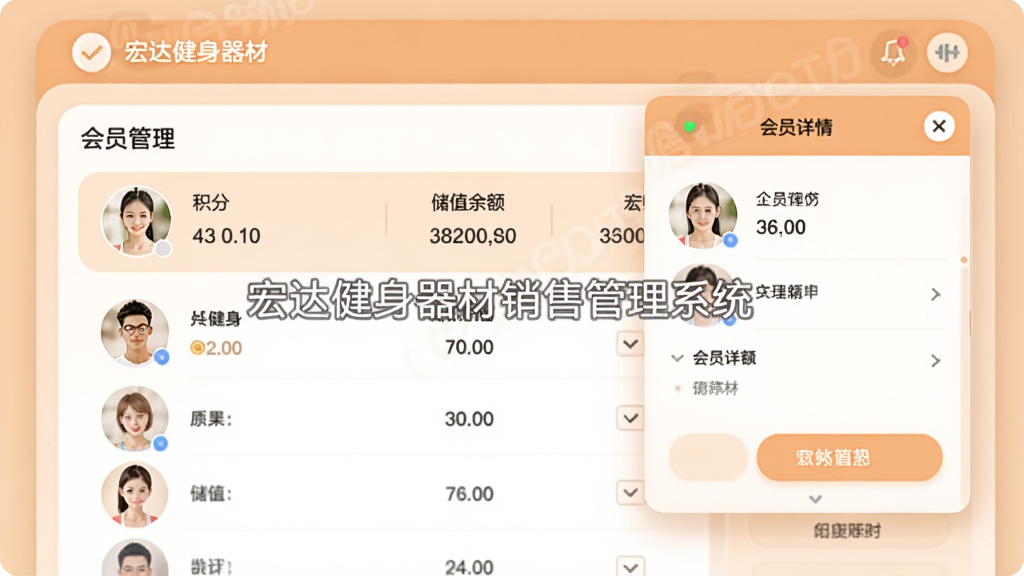This screenshot has height=576, width=1024.
Task: Click the checkmark logo beside 宏达健身器材
Action: tap(91, 52)
